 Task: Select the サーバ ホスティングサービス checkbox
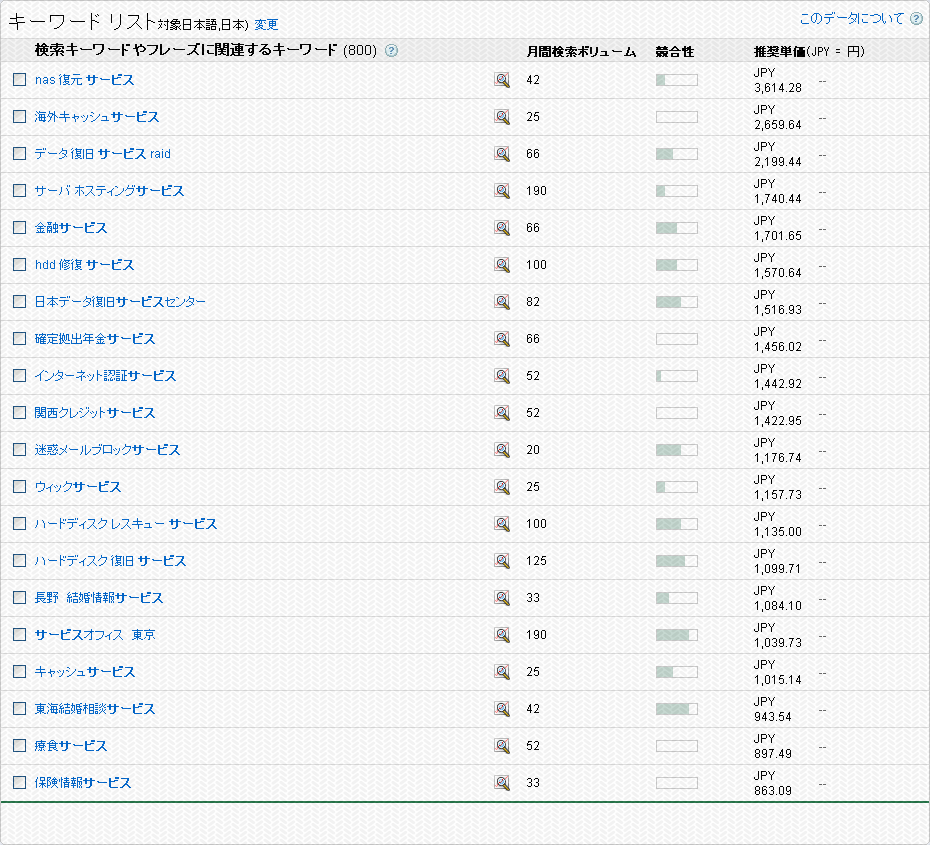pyautogui.click(x=19, y=191)
